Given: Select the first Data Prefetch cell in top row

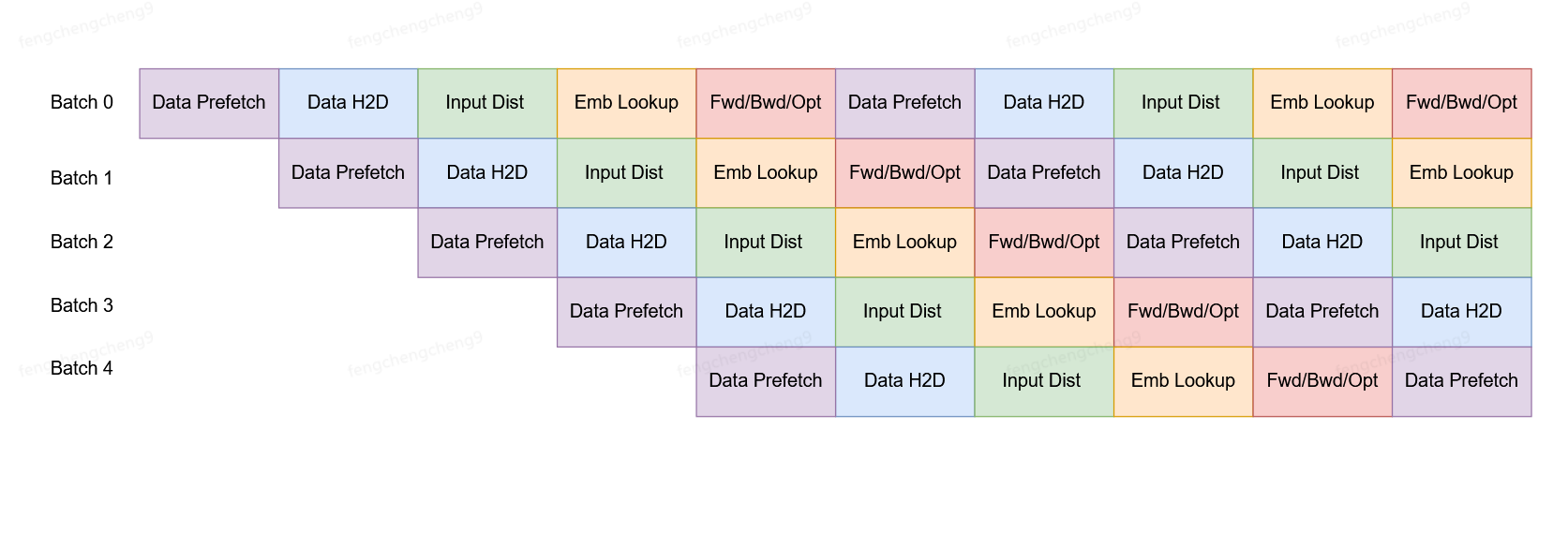Looking at the screenshot, I should pyautogui.click(x=209, y=103).
